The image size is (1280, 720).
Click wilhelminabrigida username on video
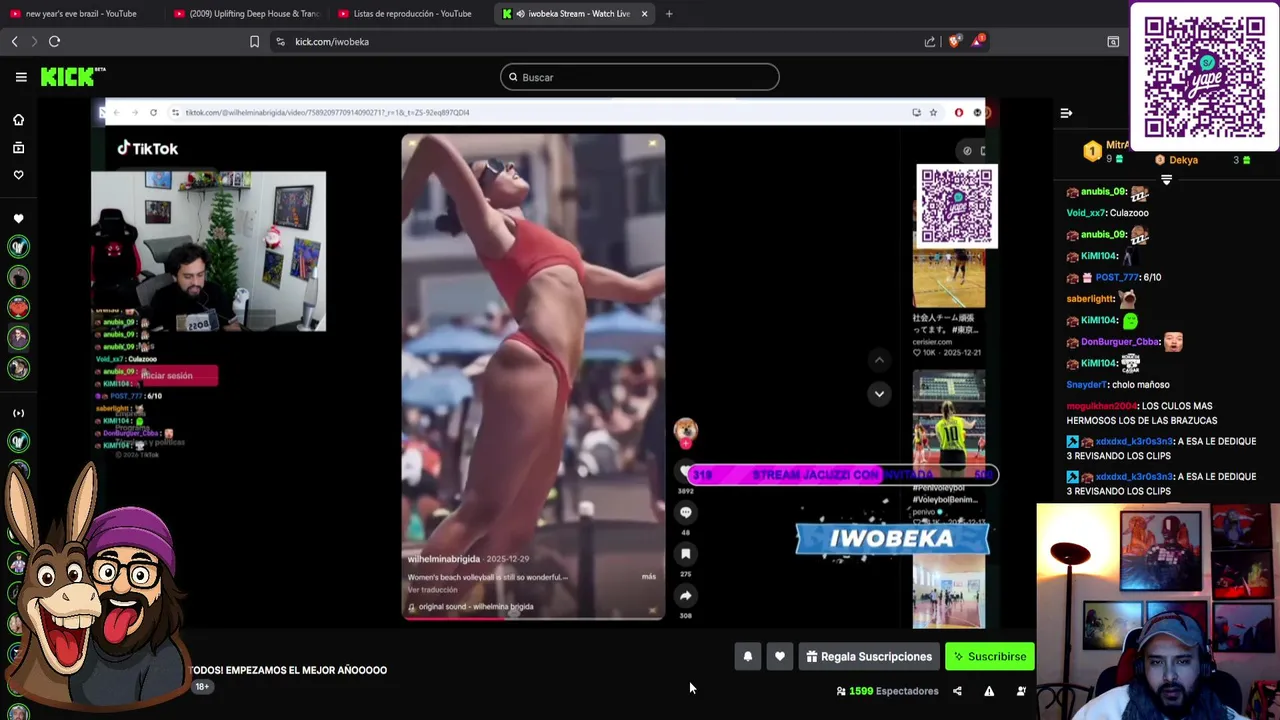click(444, 559)
